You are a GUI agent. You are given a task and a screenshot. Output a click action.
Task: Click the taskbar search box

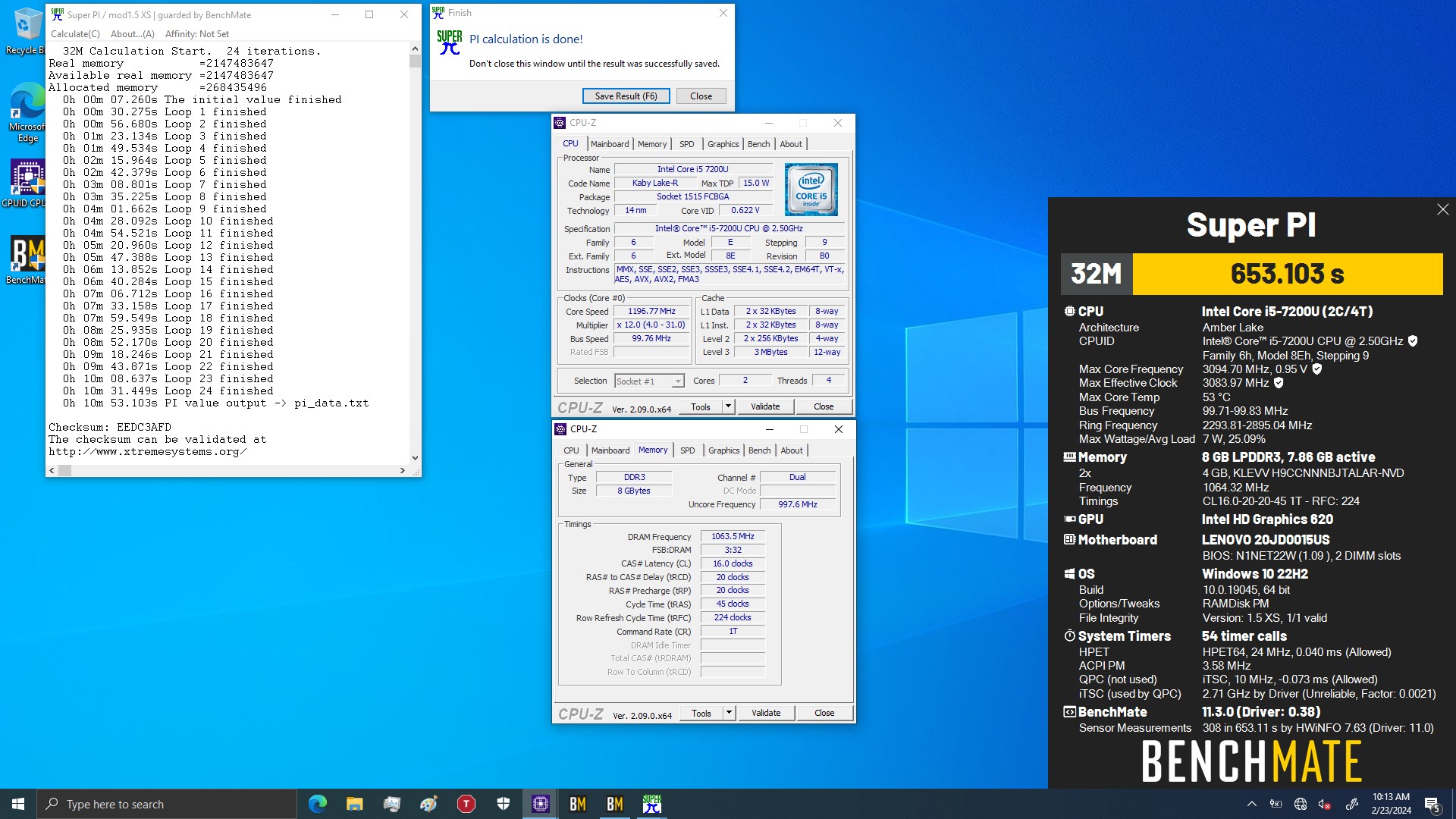[x=167, y=804]
